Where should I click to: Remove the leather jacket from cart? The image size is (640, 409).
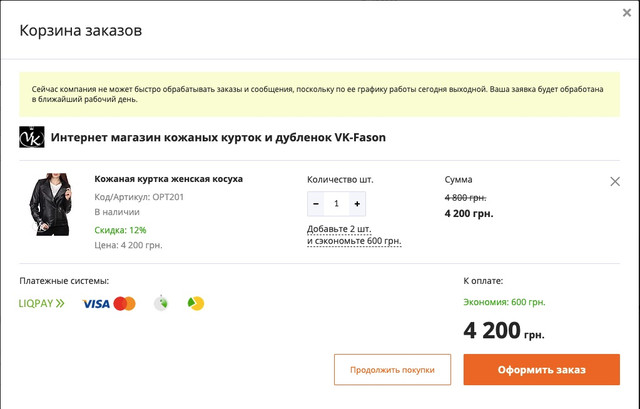(615, 182)
